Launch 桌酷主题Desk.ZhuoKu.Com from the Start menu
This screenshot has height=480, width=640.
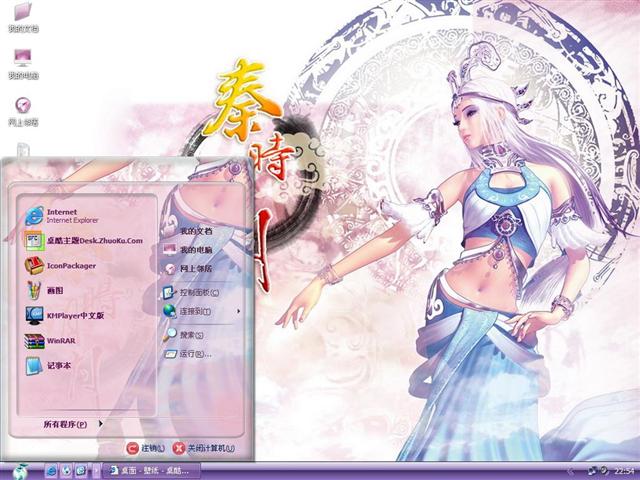click(x=86, y=241)
